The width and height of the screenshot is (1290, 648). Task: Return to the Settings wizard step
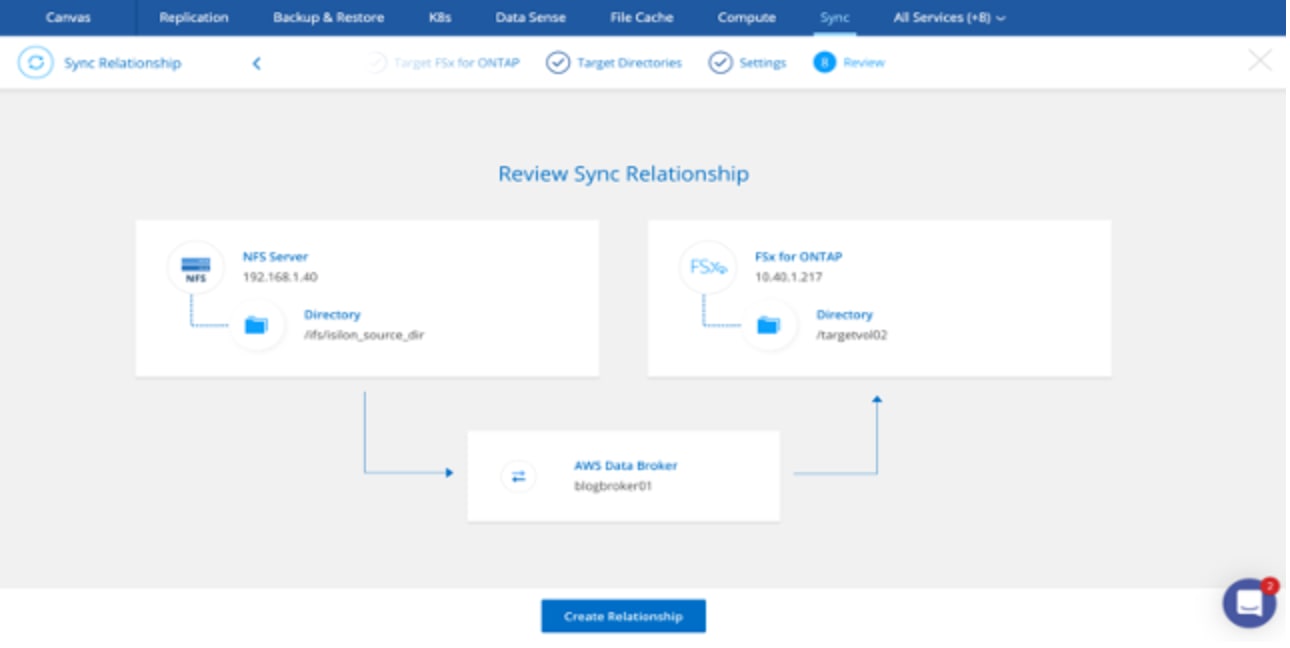pyautogui.click(x=748, y=63)
